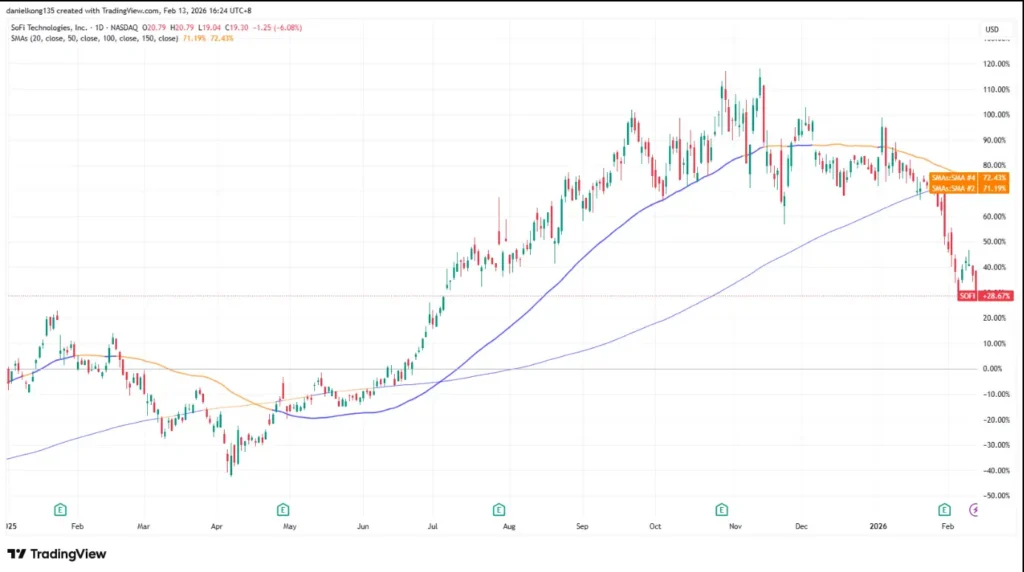Click the Aug label on time axis

(x=509, y=526)
